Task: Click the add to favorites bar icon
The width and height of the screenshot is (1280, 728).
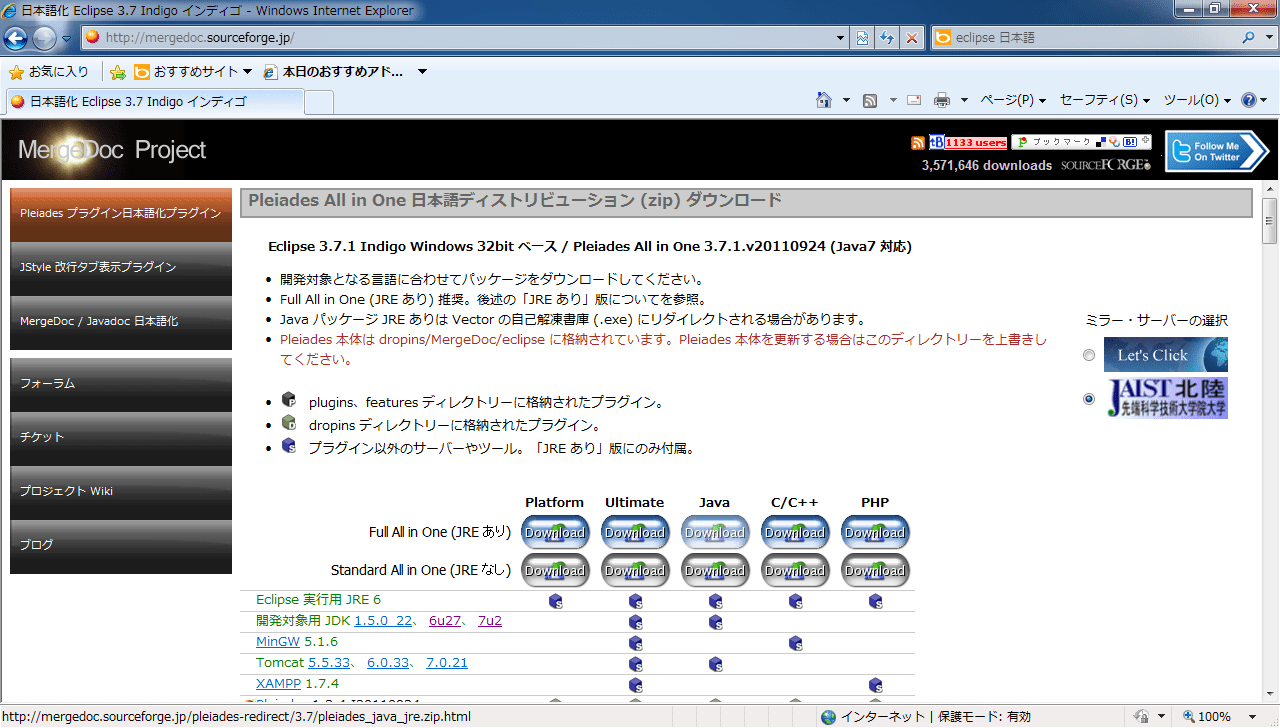Action: click(x=118, y=72)
